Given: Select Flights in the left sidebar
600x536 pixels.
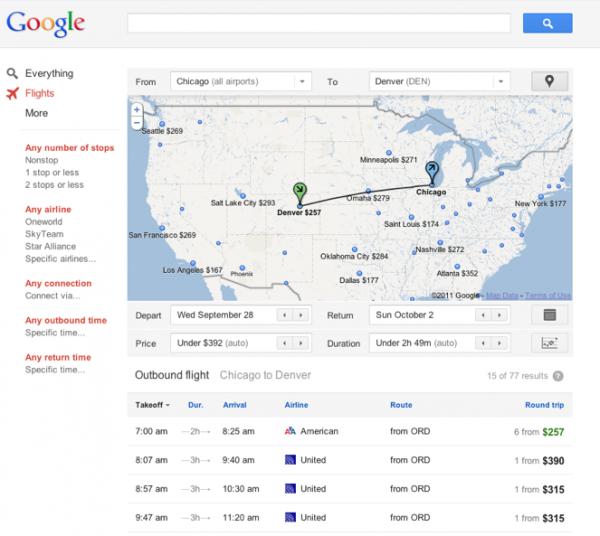Looking at the screenshot, I should click(39, 93).
